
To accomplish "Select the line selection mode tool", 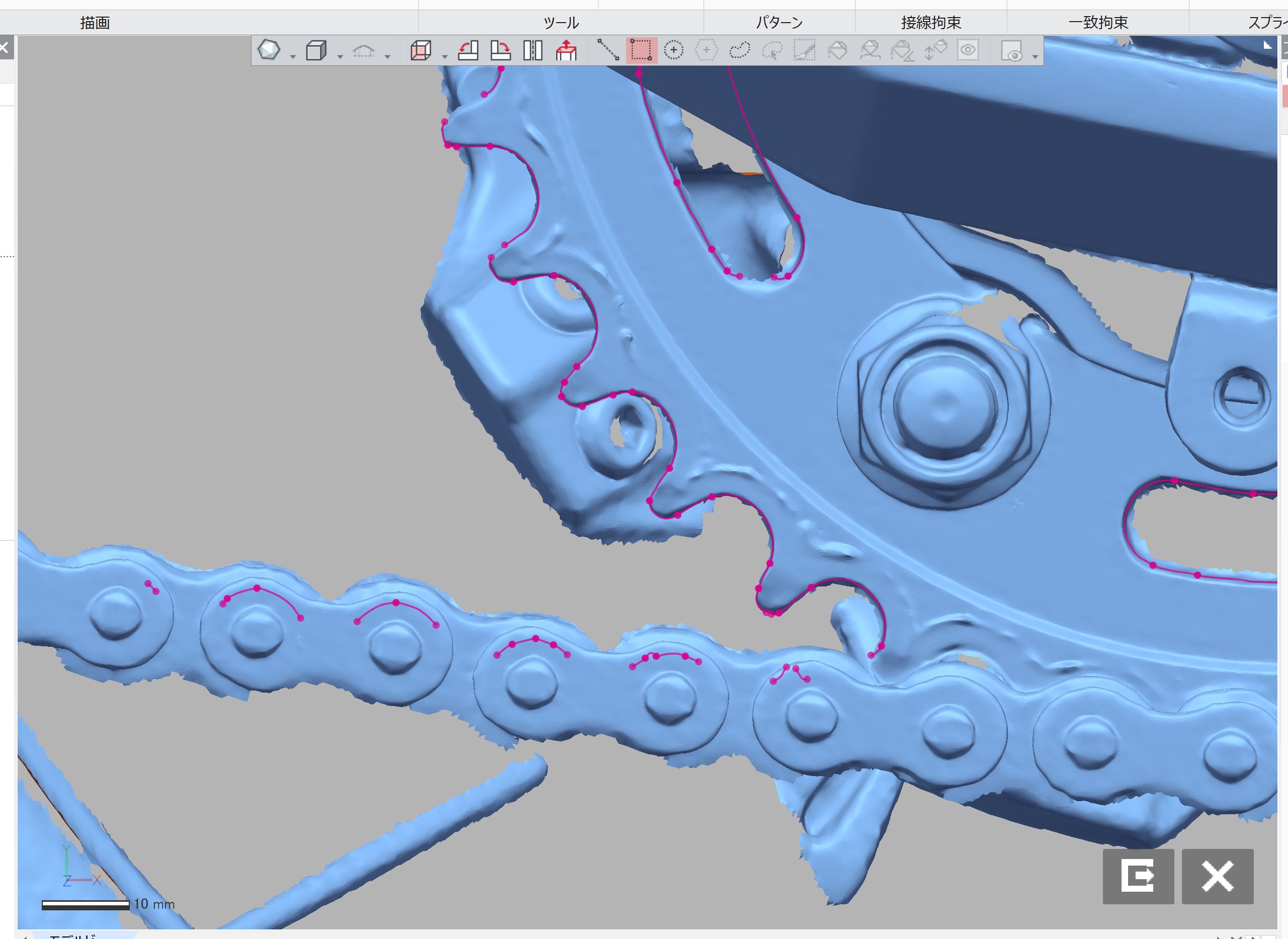I will 608,51.
